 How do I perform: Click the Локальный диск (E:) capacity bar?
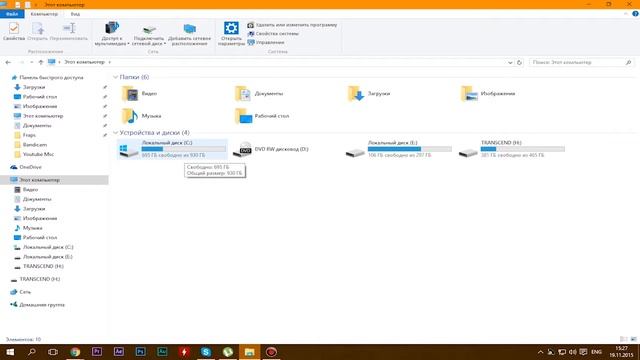point(409,149)
